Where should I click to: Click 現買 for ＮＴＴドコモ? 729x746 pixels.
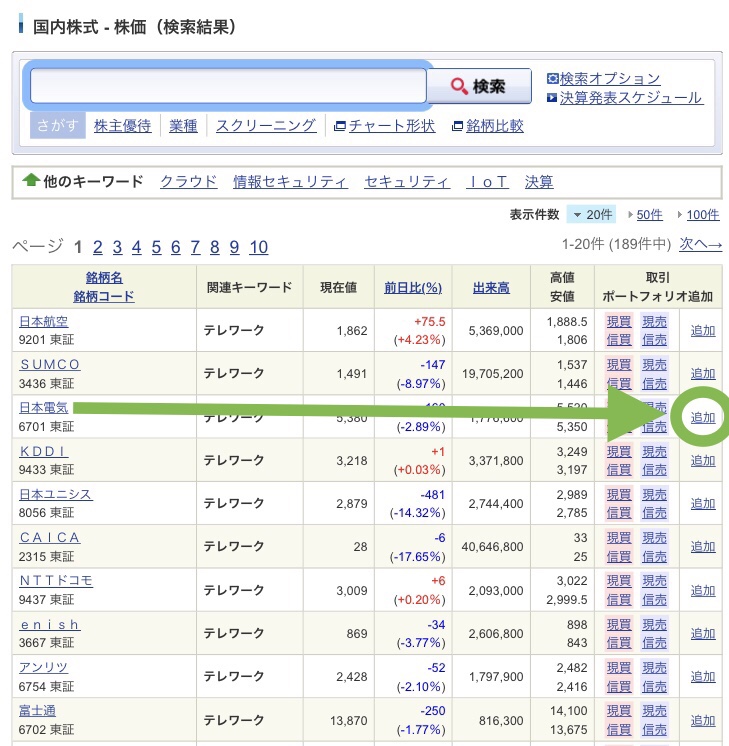tap(619, 581)
